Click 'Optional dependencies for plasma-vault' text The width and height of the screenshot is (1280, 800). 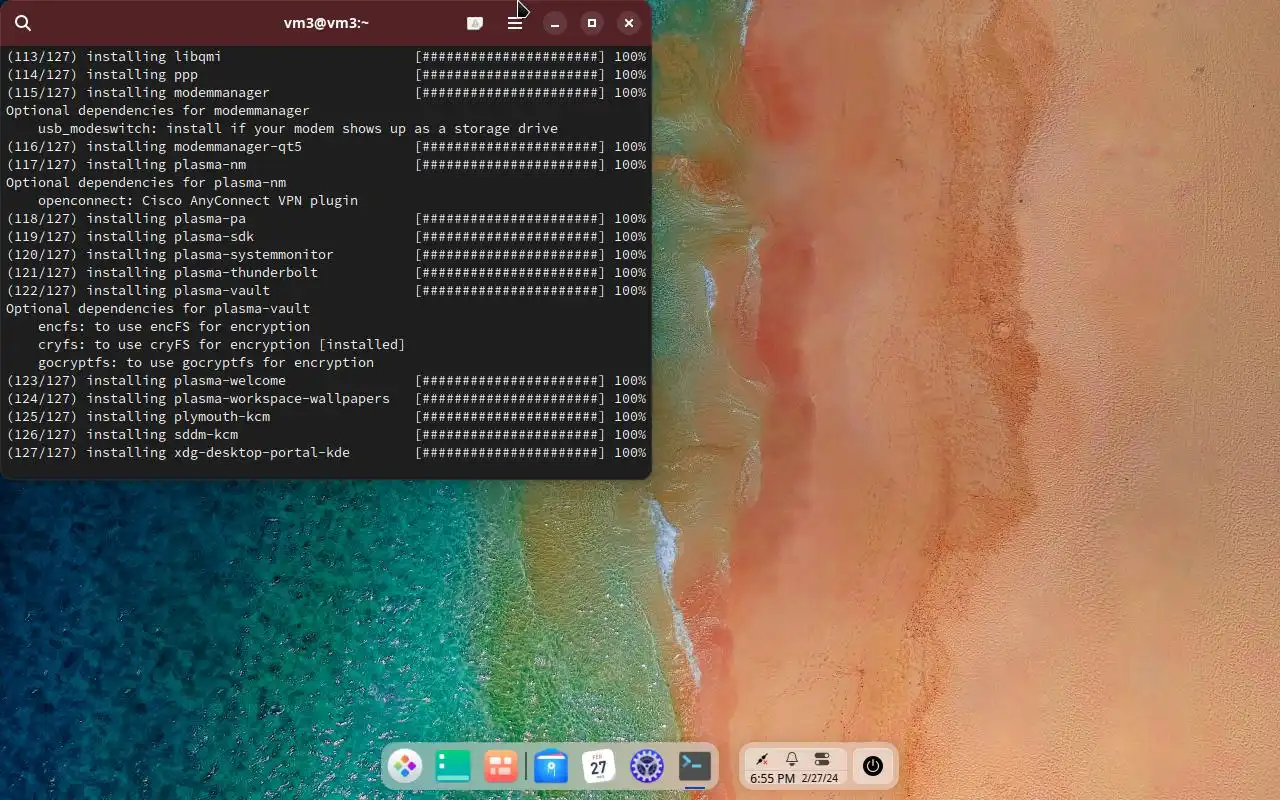[158, 309]
